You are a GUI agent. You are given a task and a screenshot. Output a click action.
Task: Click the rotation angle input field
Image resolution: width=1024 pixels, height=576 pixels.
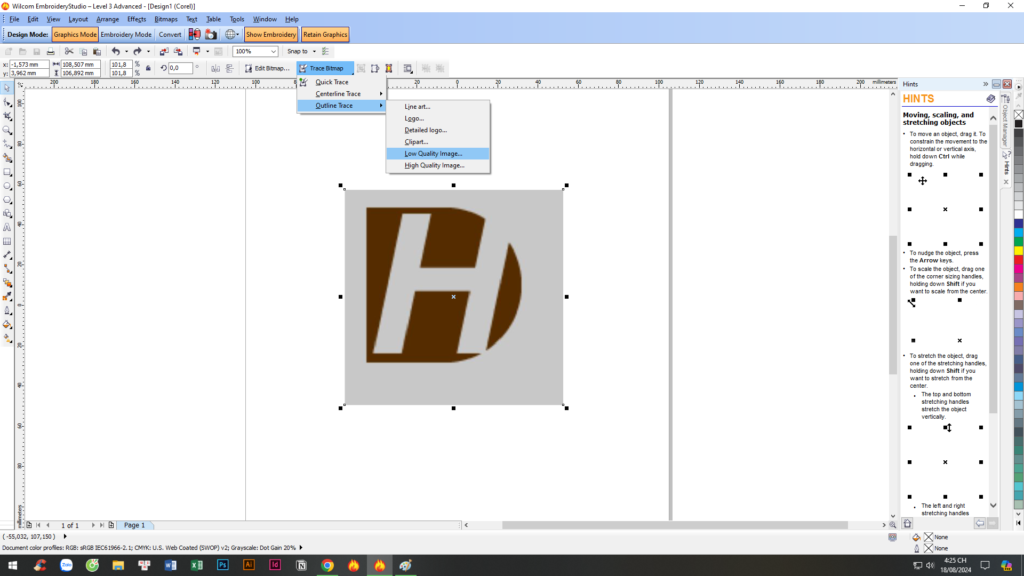[x=180, y=68]
